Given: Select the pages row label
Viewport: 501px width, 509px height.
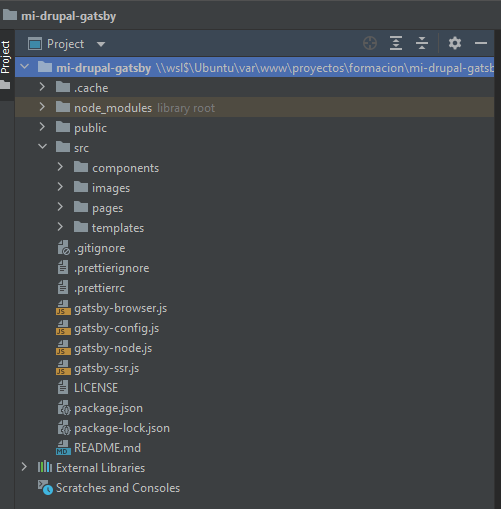Looking at the screenshot, I should [107, 208].
